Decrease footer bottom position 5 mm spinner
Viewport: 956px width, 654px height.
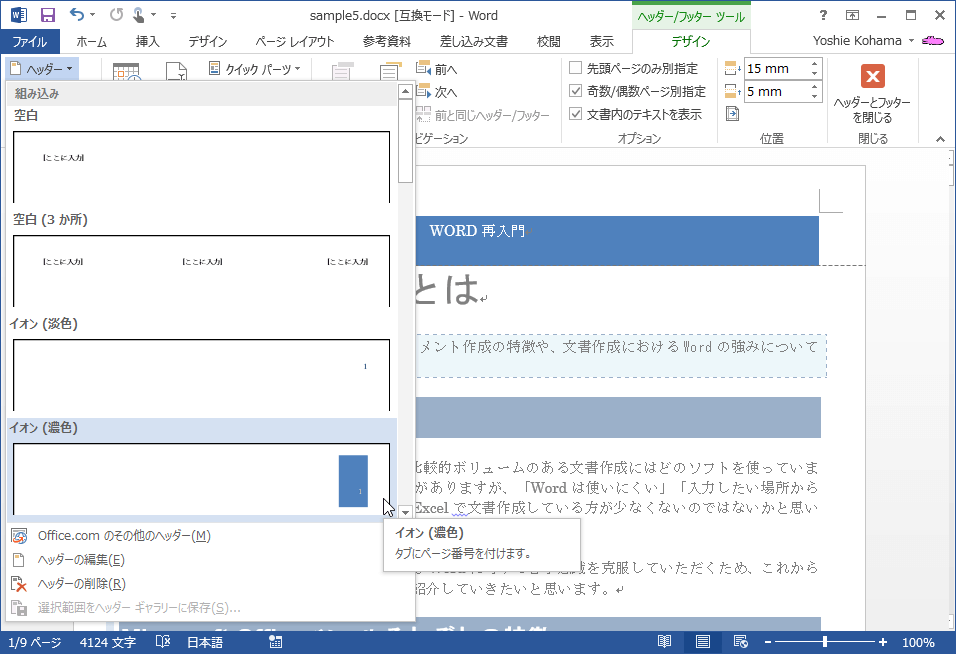[x=815, y=97]
